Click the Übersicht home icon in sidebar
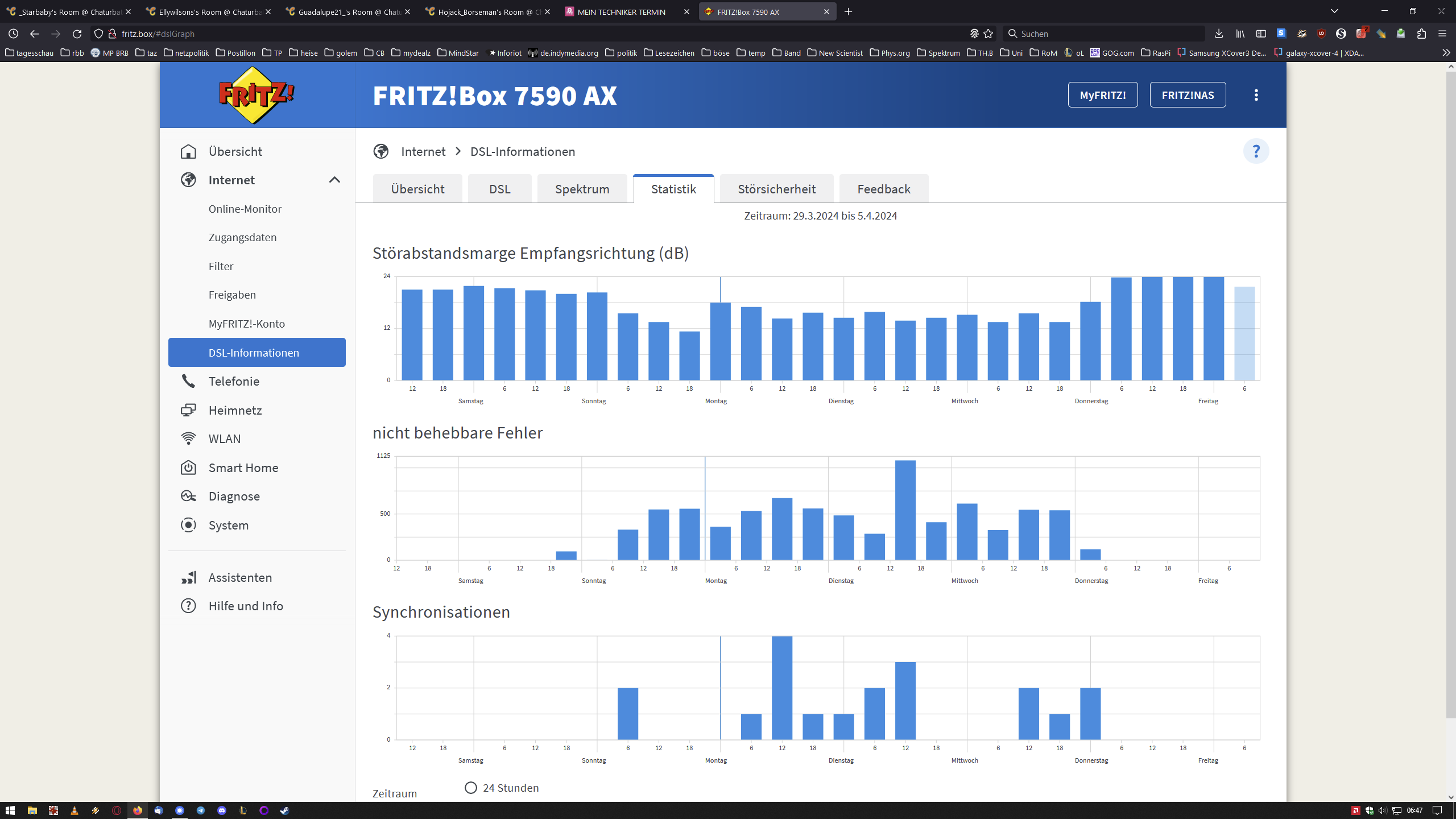The width and height of the screenshot is (1456, 819). pyautogui.click(x=188, y=152)
